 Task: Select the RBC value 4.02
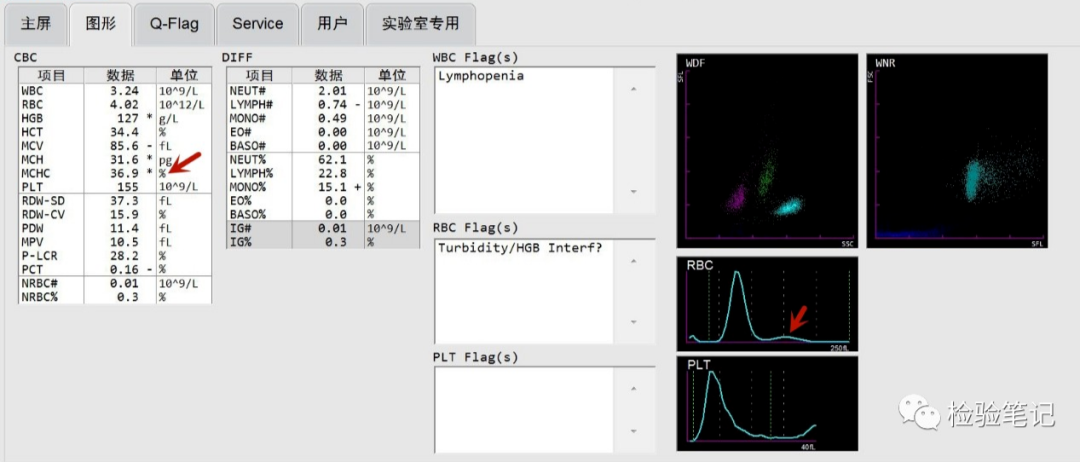pos(126,105)
